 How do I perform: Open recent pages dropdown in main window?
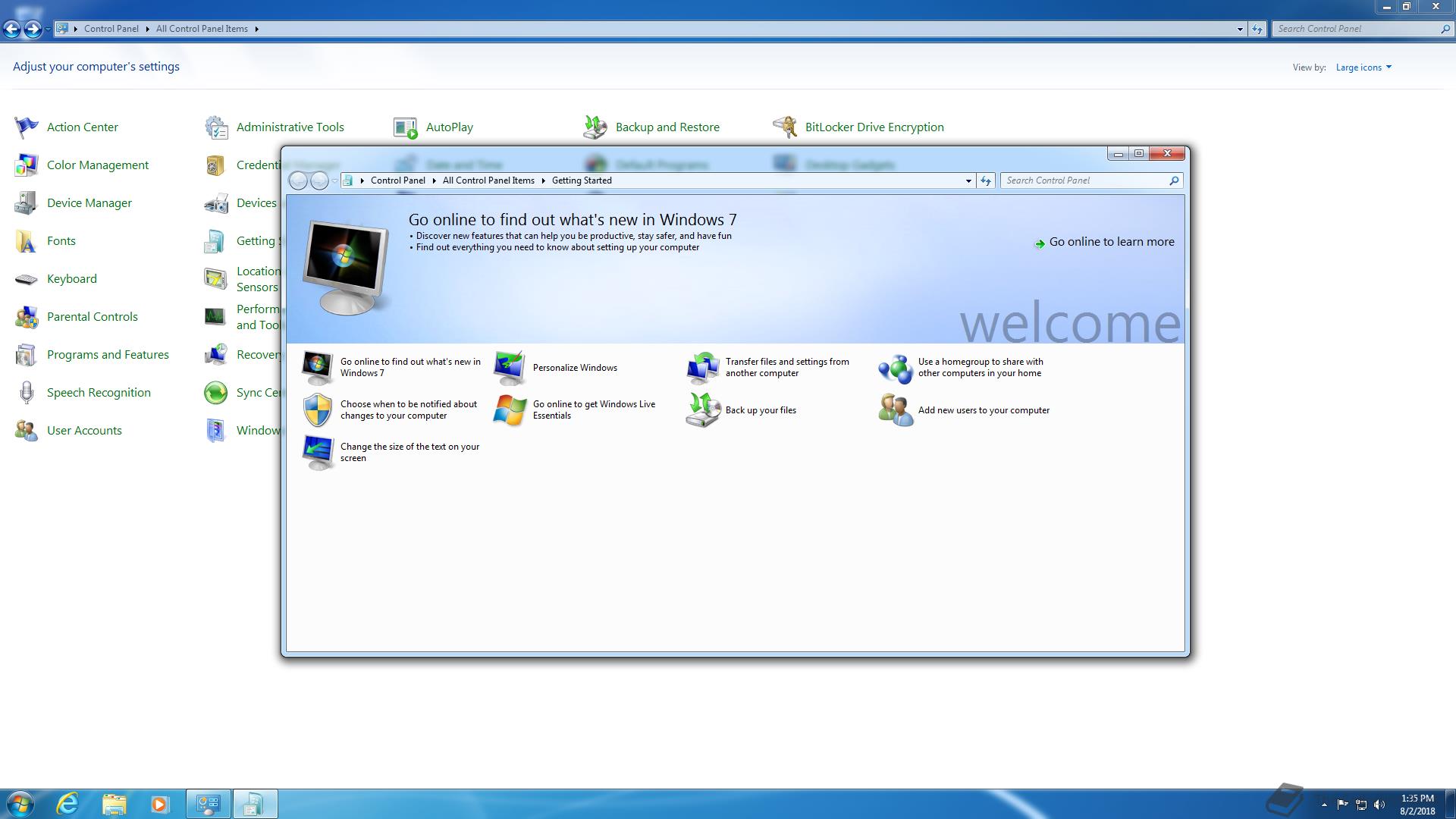click(48, 29)
